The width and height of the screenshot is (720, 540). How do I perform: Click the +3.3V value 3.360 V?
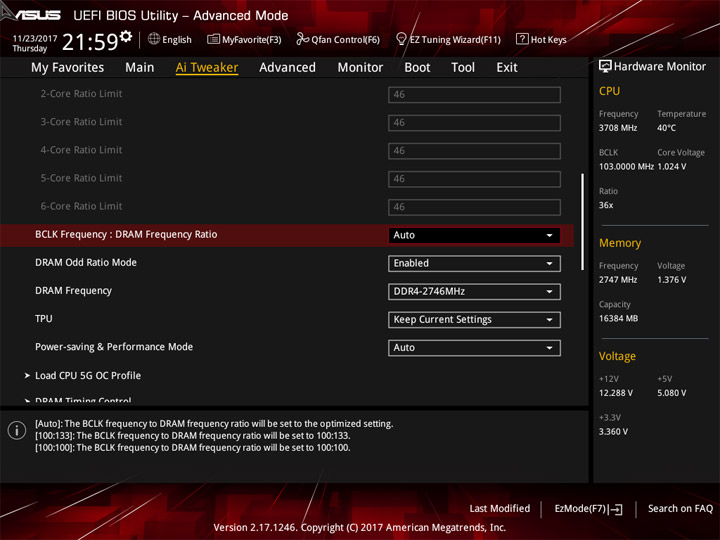(613, 432)
